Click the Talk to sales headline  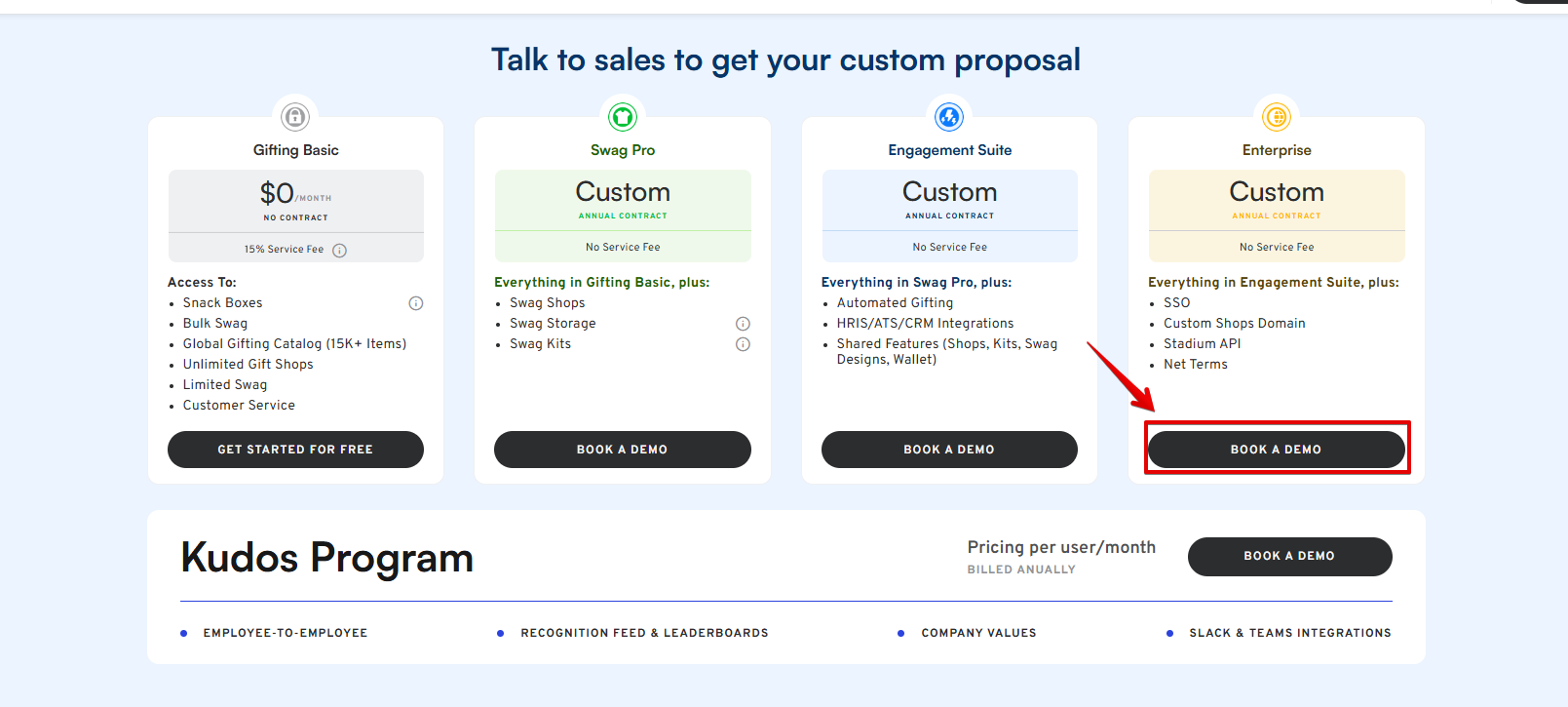(785, 60)
